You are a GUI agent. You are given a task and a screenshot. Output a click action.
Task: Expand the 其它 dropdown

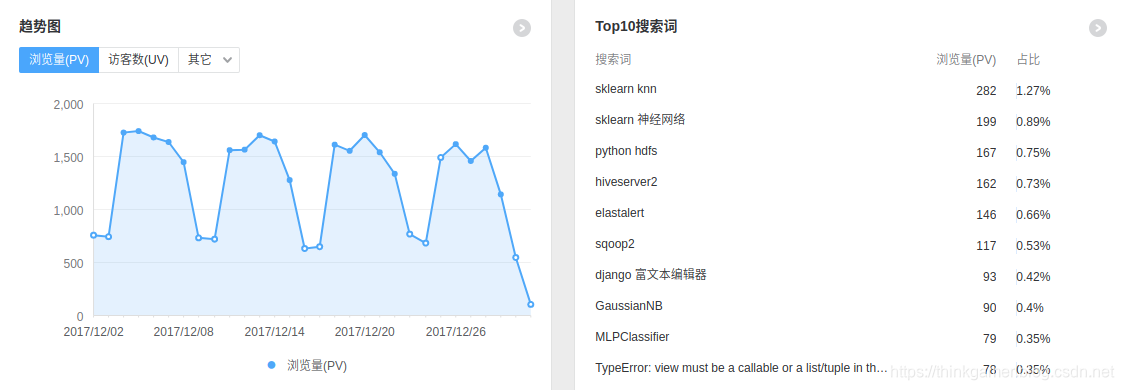click(x=209, y=60)
